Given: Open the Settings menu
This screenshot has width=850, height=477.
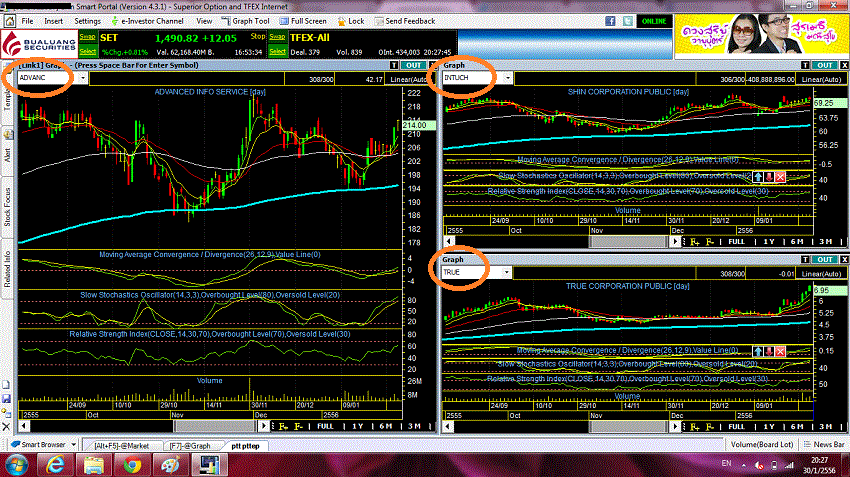Looking at the screenshot, I should (x=87, y=21).
